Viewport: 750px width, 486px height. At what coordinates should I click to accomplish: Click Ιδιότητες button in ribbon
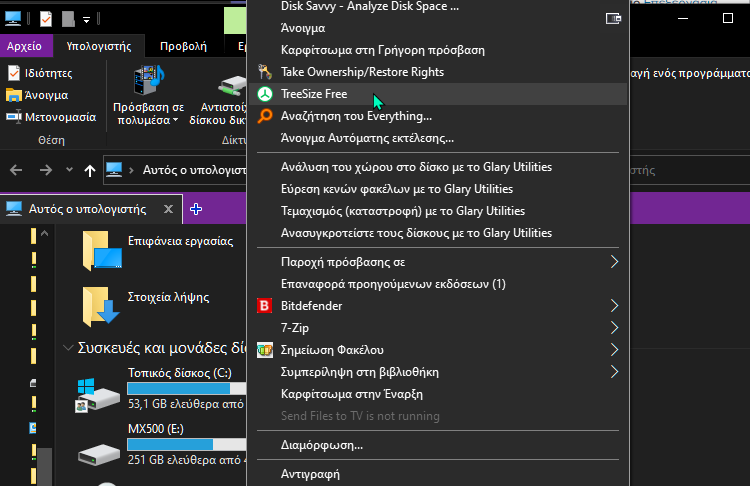coord(40,73)
